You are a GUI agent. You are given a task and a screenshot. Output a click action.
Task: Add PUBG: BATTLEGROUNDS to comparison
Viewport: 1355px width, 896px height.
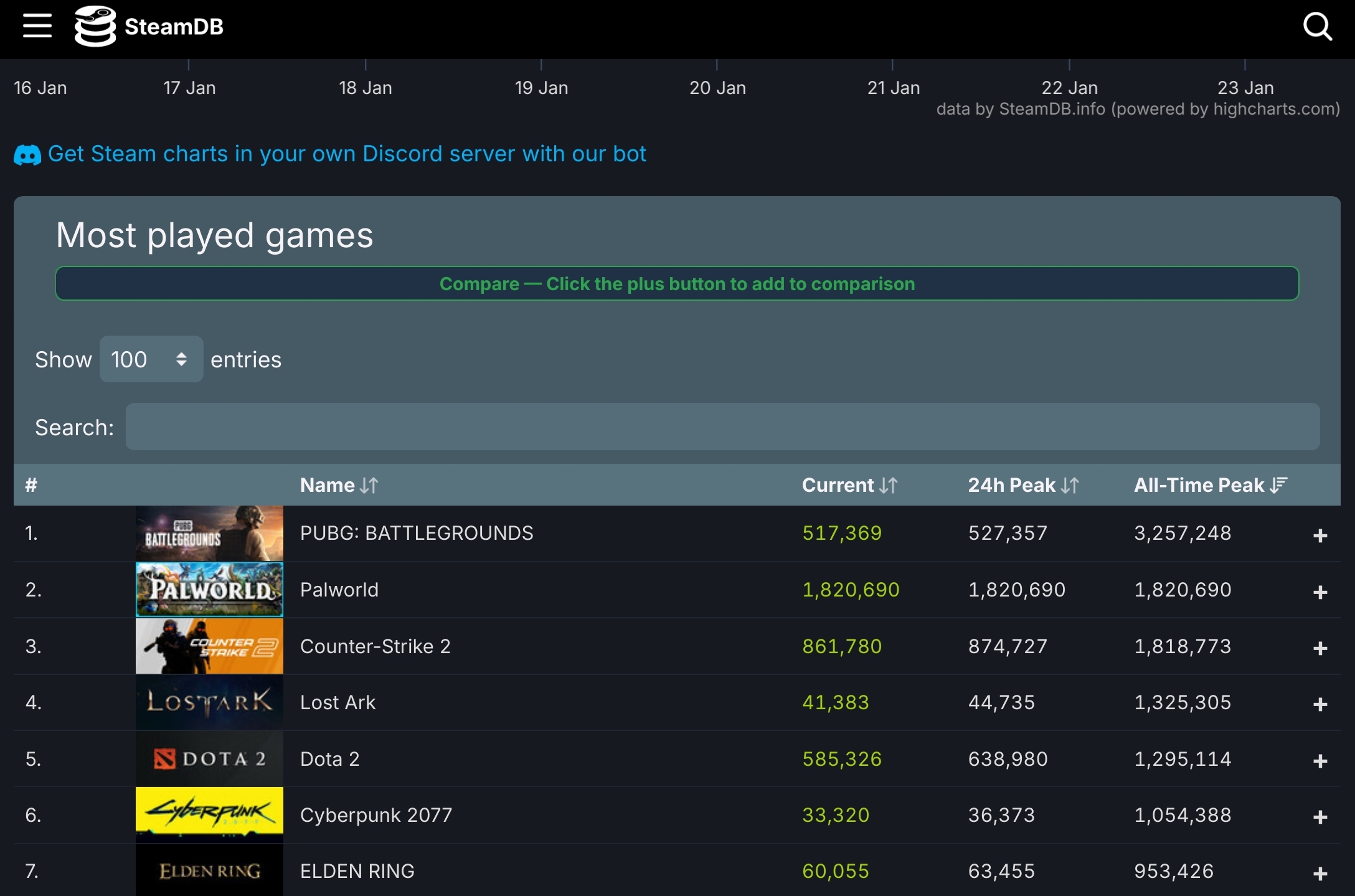[x=1320, y=535]
